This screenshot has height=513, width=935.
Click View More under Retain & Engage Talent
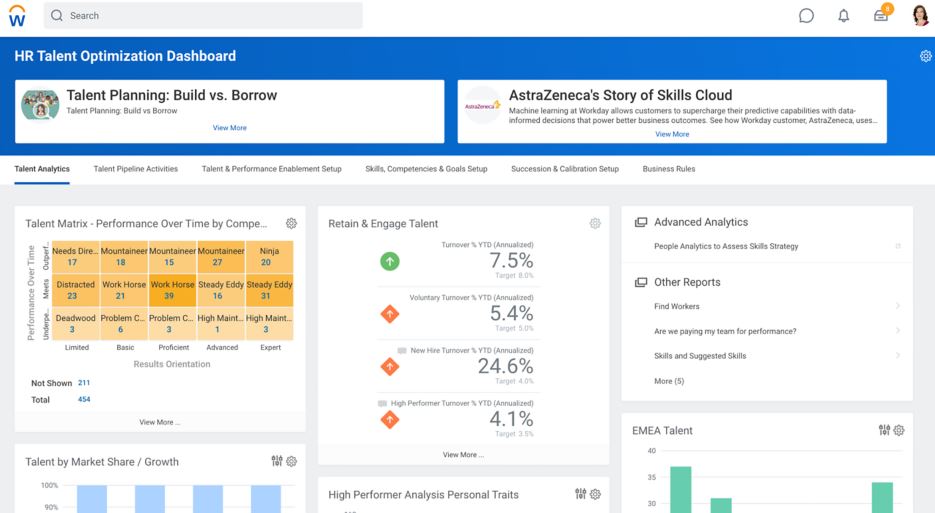point(463,455)
